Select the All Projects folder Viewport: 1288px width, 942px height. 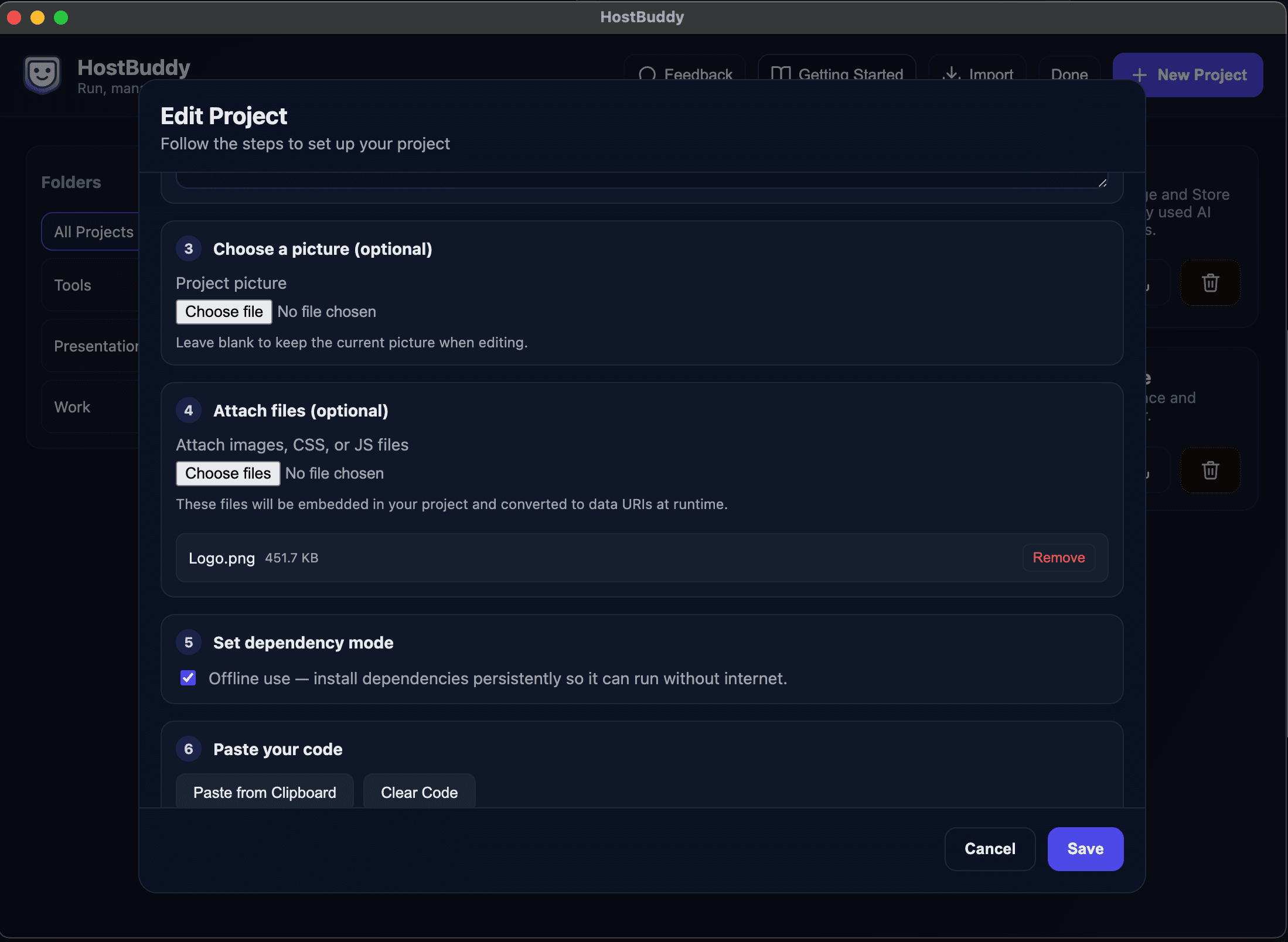point(93,231)
